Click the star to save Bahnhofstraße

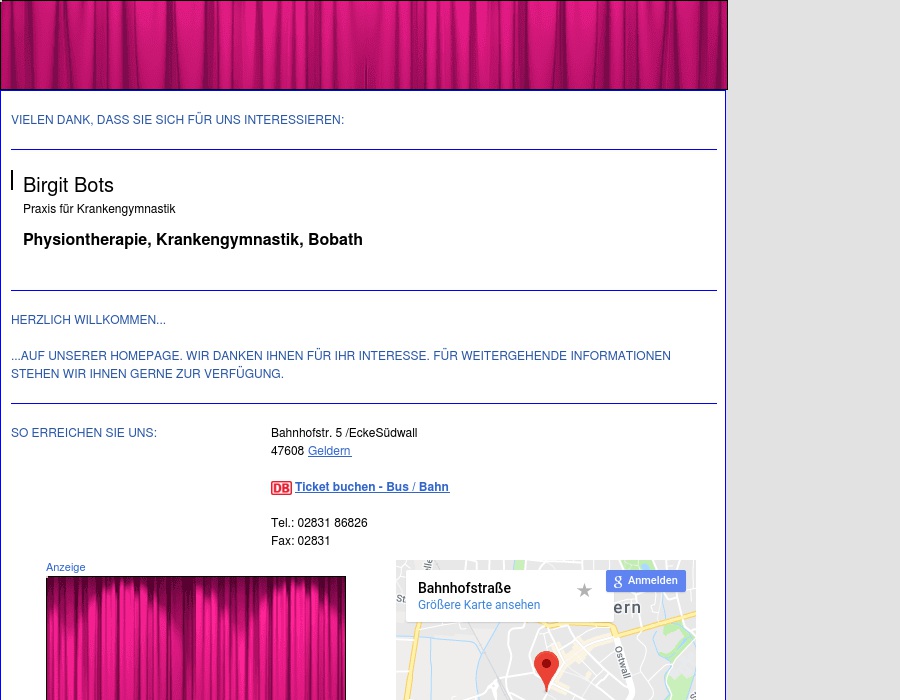(x=584, y=590)
